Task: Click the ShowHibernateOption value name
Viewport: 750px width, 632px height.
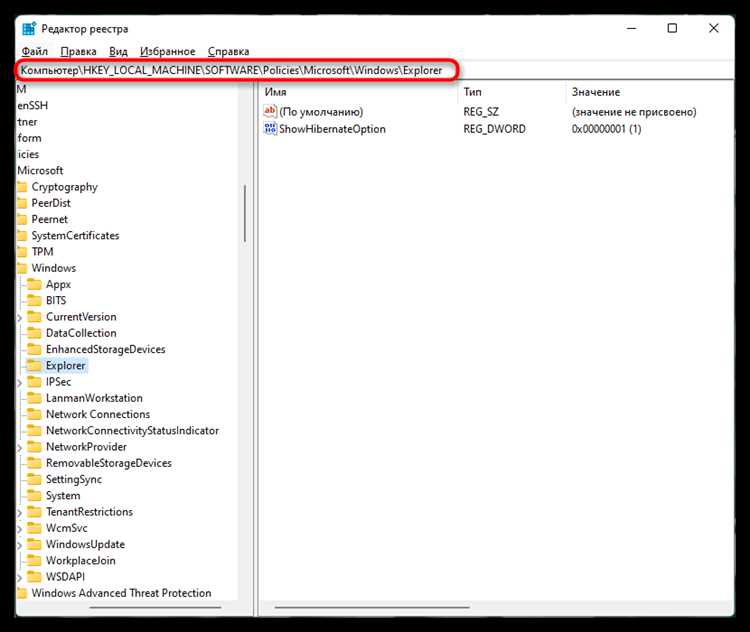Action: [x=332, y=129]
